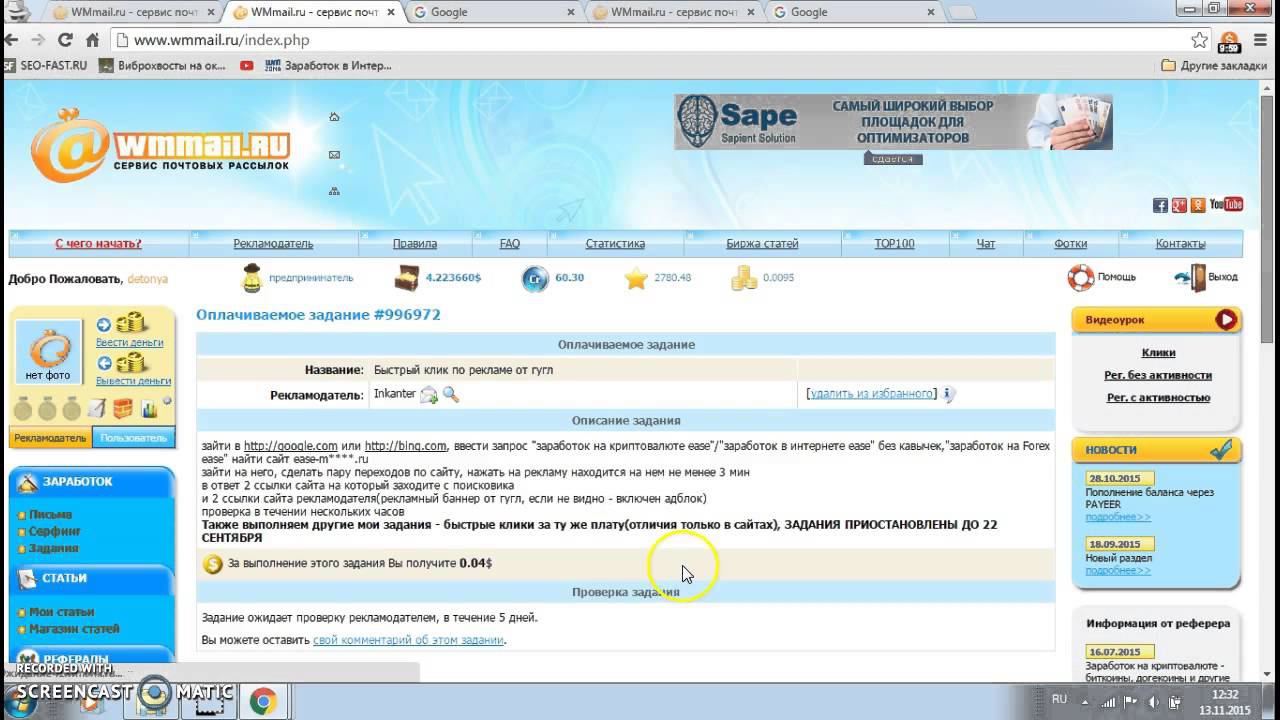Click Chrome's bookmark star icon

coord(1199,40)
